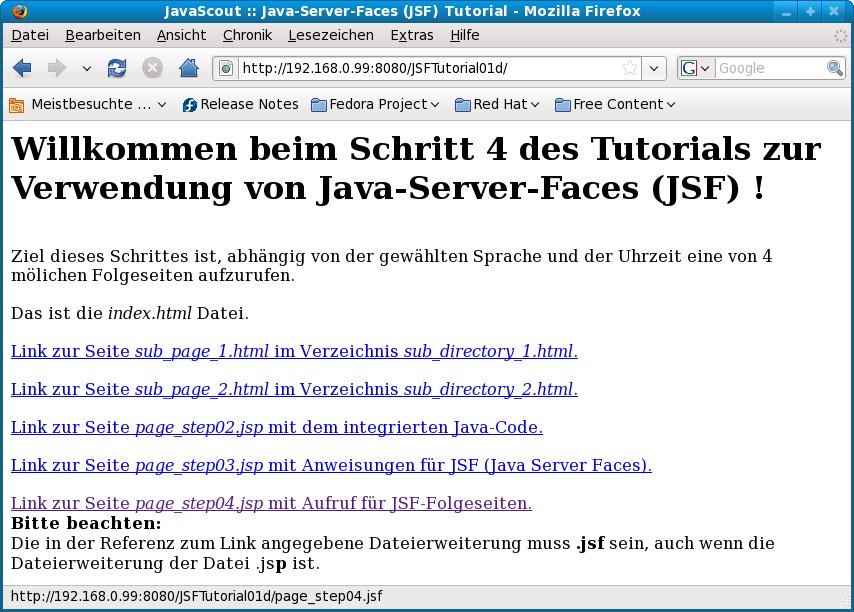Viewport: 854px width, 612px height.
Task: Click the Forward navigation arrow
Action: (x=57, y=68)
